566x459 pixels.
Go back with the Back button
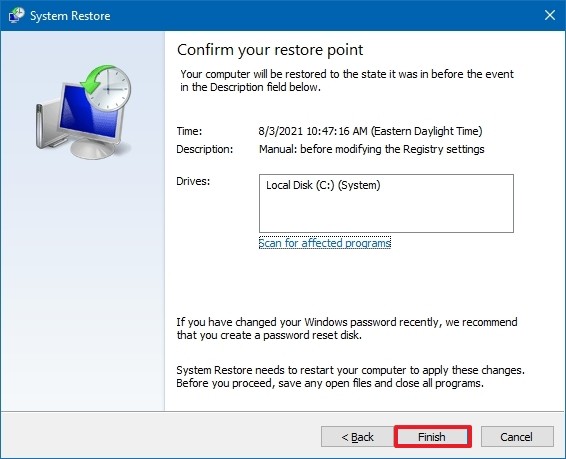tap(357, 437)
